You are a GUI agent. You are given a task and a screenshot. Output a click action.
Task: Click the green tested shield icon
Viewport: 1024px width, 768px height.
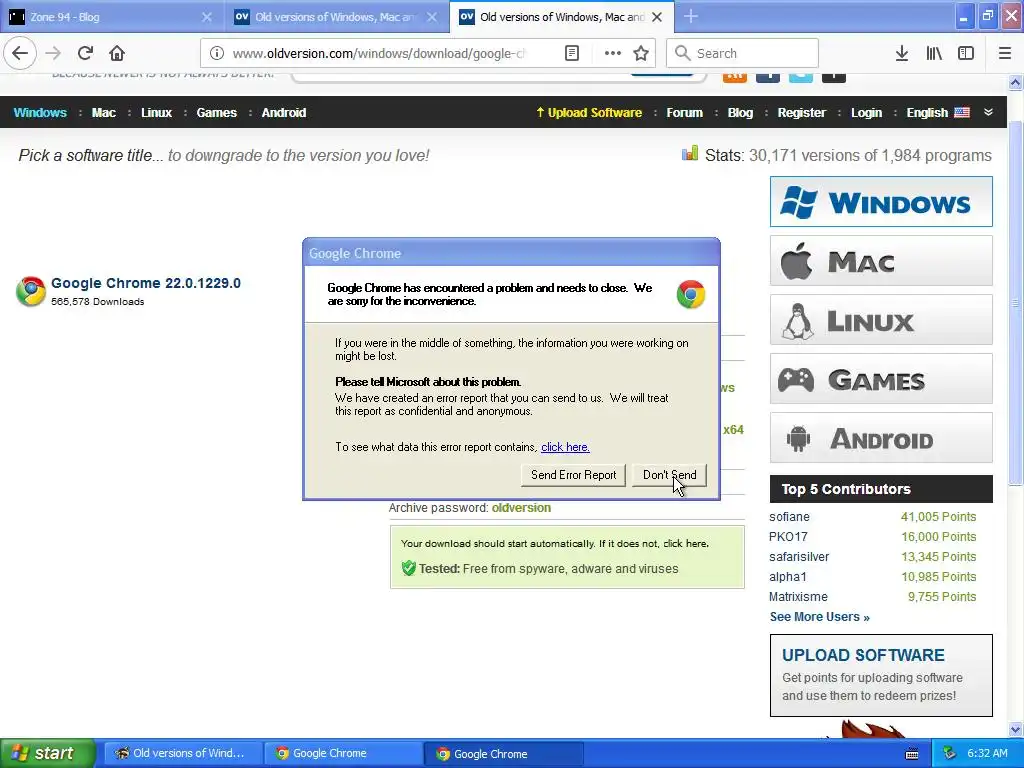[409, 568]
